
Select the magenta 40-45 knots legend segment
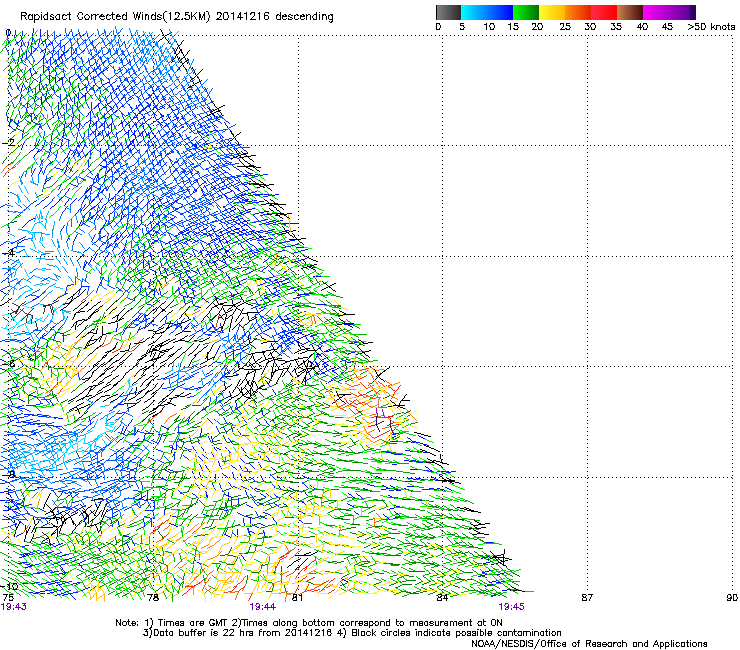click(656, 12)
